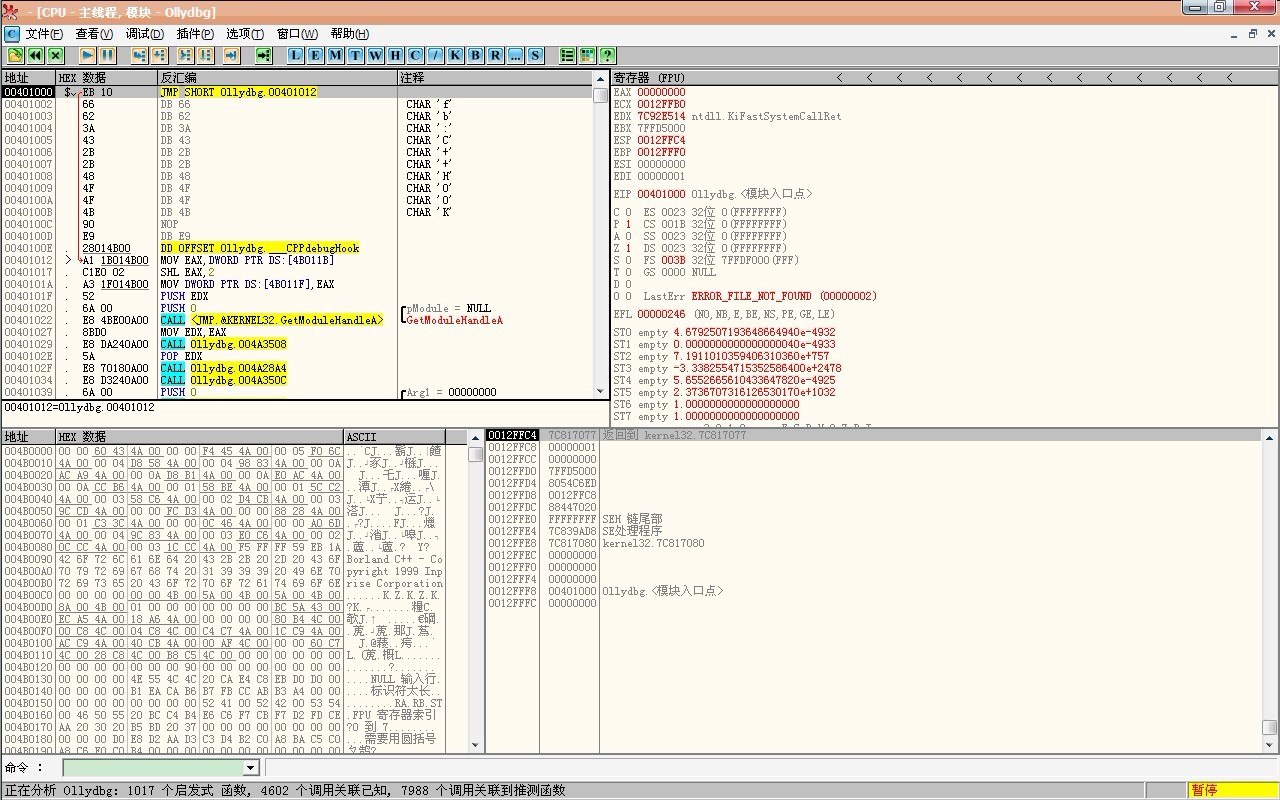1280x800 pixels.
Task: Click the execute till return icon
Action: point(231,55)
